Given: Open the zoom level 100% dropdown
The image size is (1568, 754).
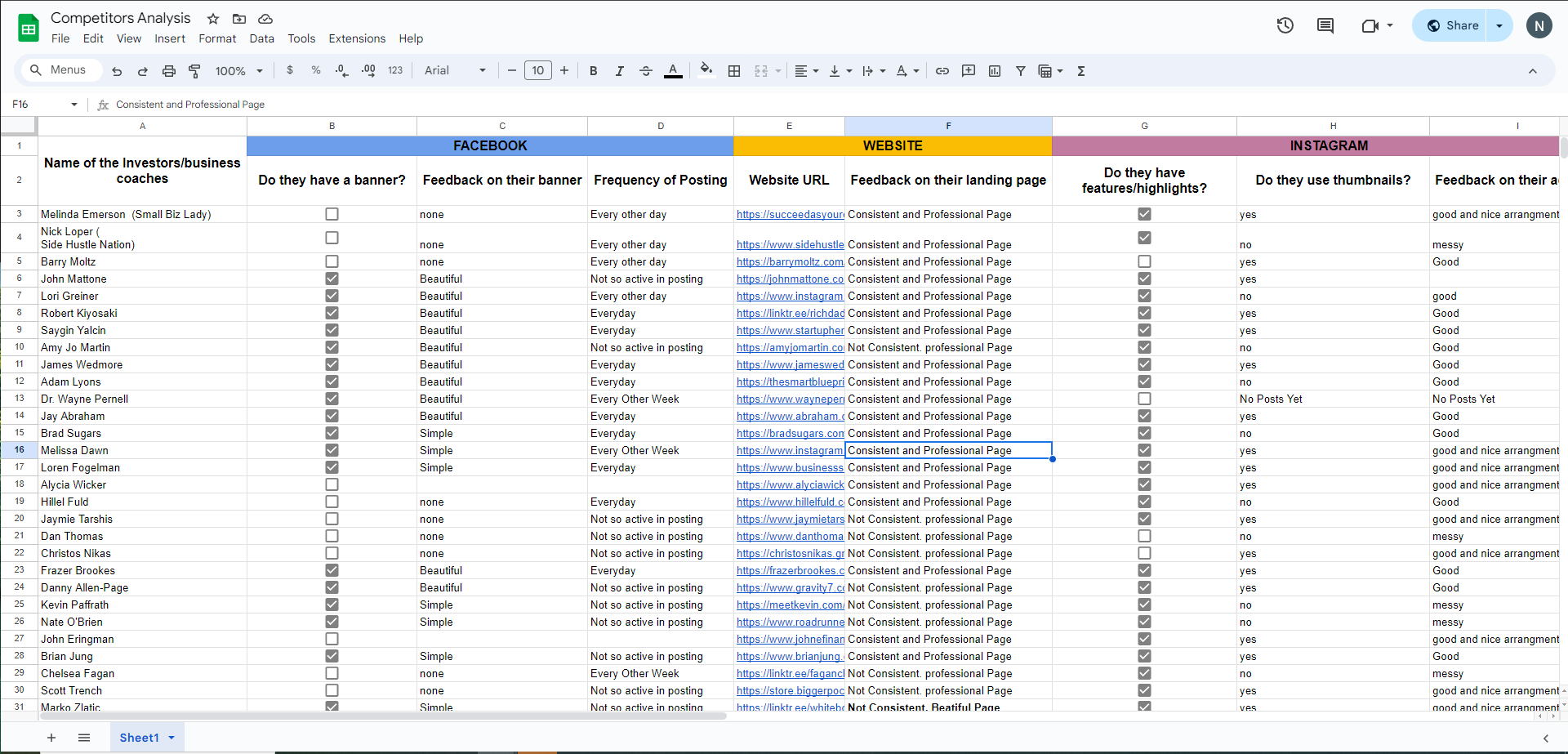Looking at the screenshot, I should 238,71.
